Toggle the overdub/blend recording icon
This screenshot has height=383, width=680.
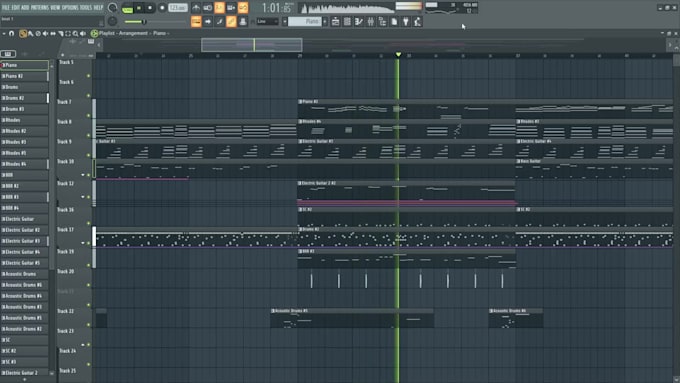pyautogui.click(x=231, y=7)
